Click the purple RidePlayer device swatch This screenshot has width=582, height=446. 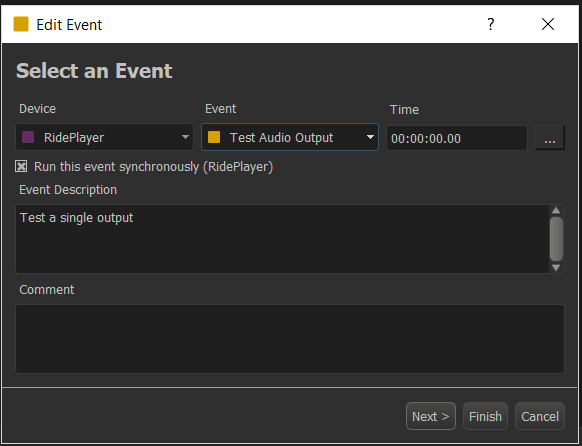coord(28,137)
